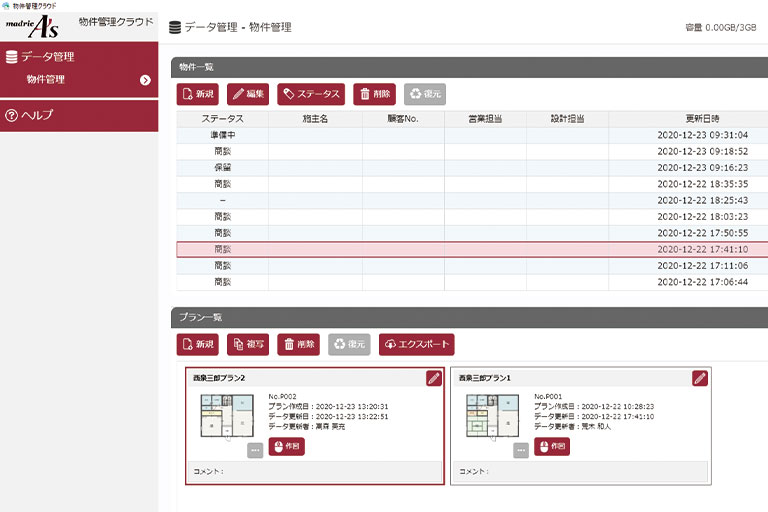Edit 西泉三郎プラン1 with pencil icon
The height and width of the screenshot is (512, 768).
click(700, 378)
